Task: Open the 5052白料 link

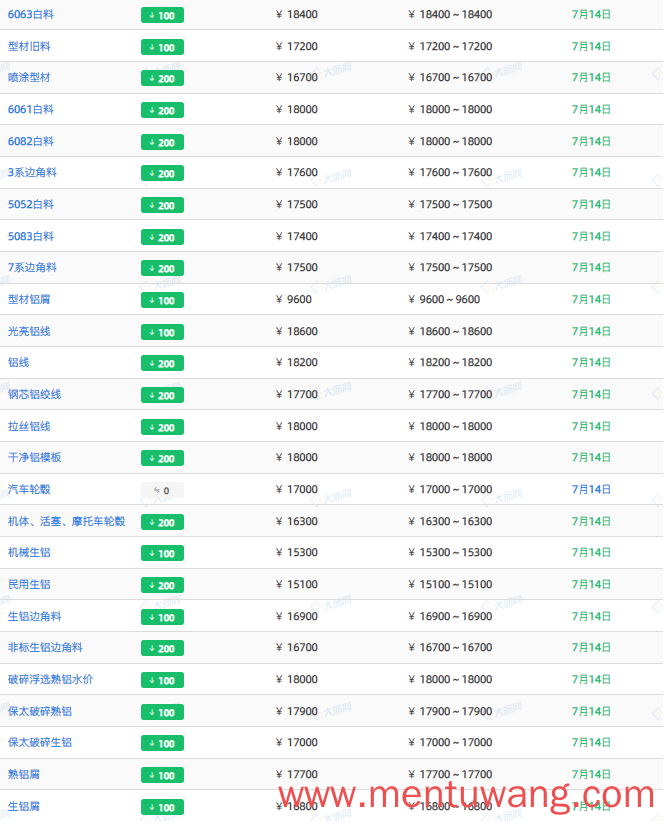Action: coord(31,205)
